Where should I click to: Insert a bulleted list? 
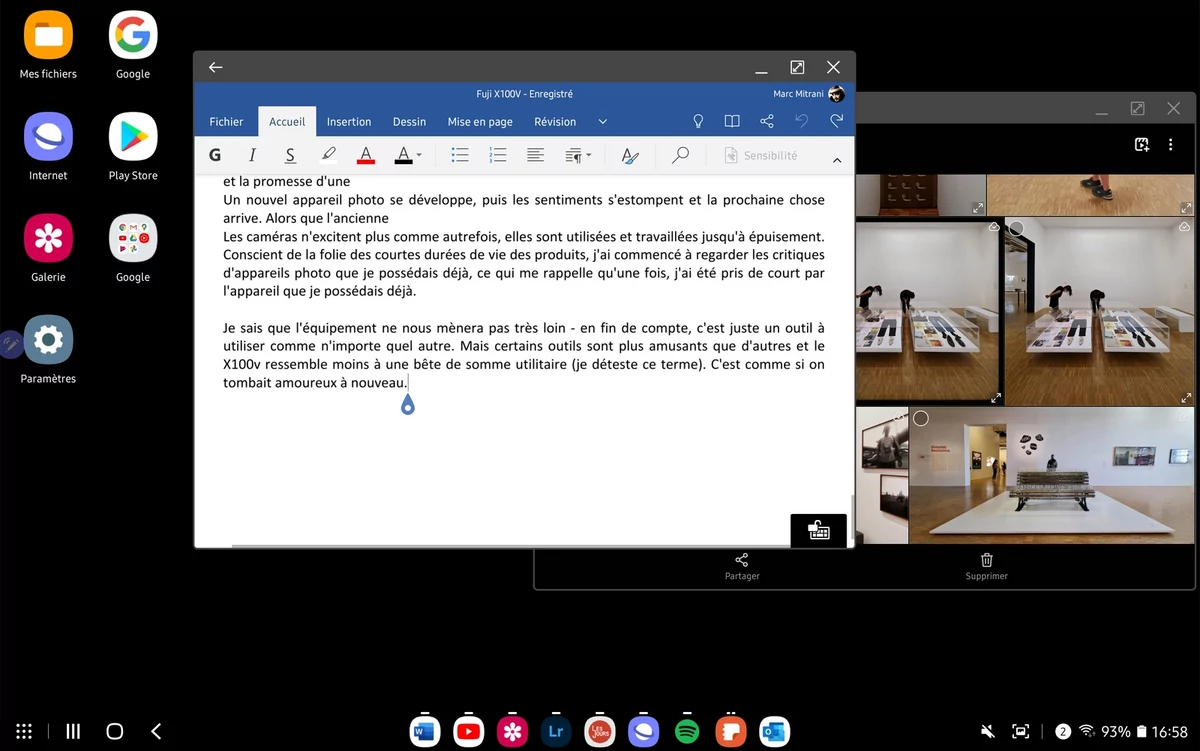(x=460, y=155)
